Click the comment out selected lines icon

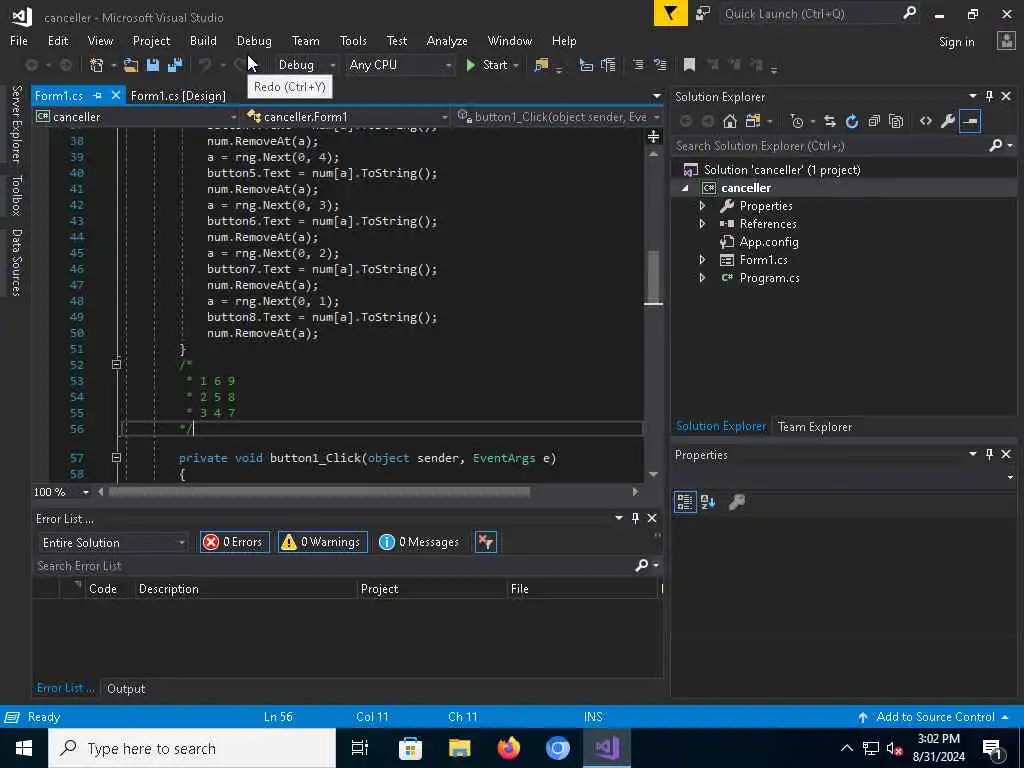coord(638,65)
